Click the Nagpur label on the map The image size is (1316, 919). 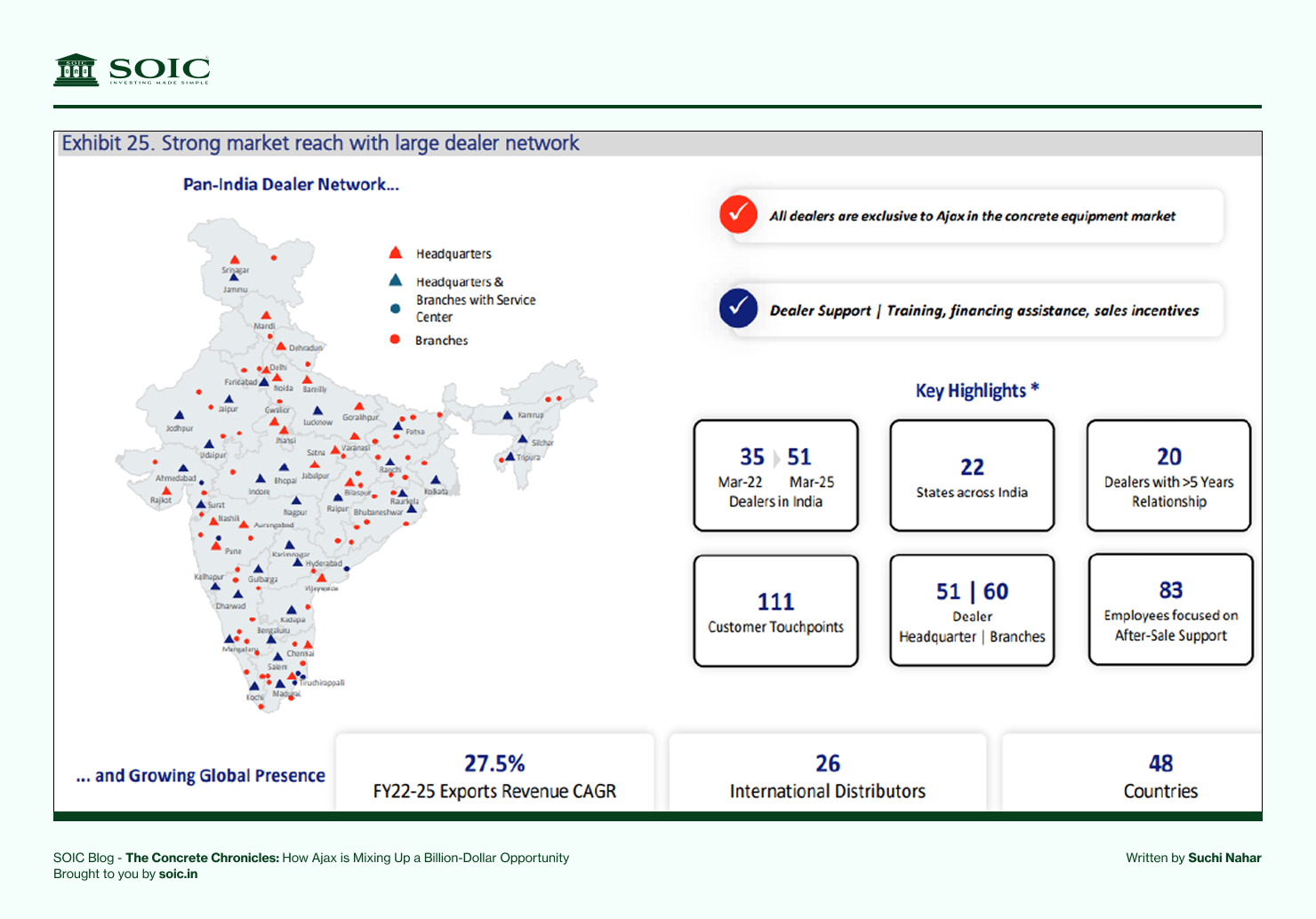(x=295, y=513)
